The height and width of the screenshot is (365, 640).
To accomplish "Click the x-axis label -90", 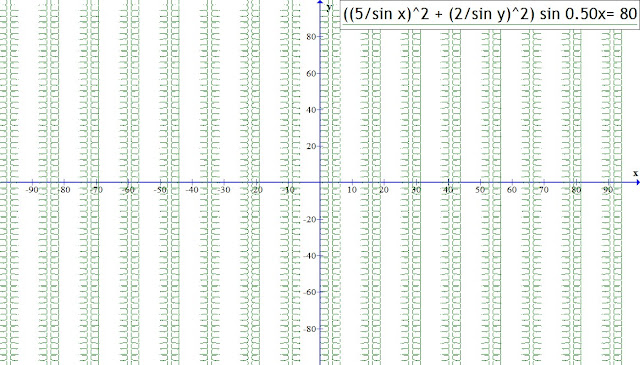I will [32, 190].
